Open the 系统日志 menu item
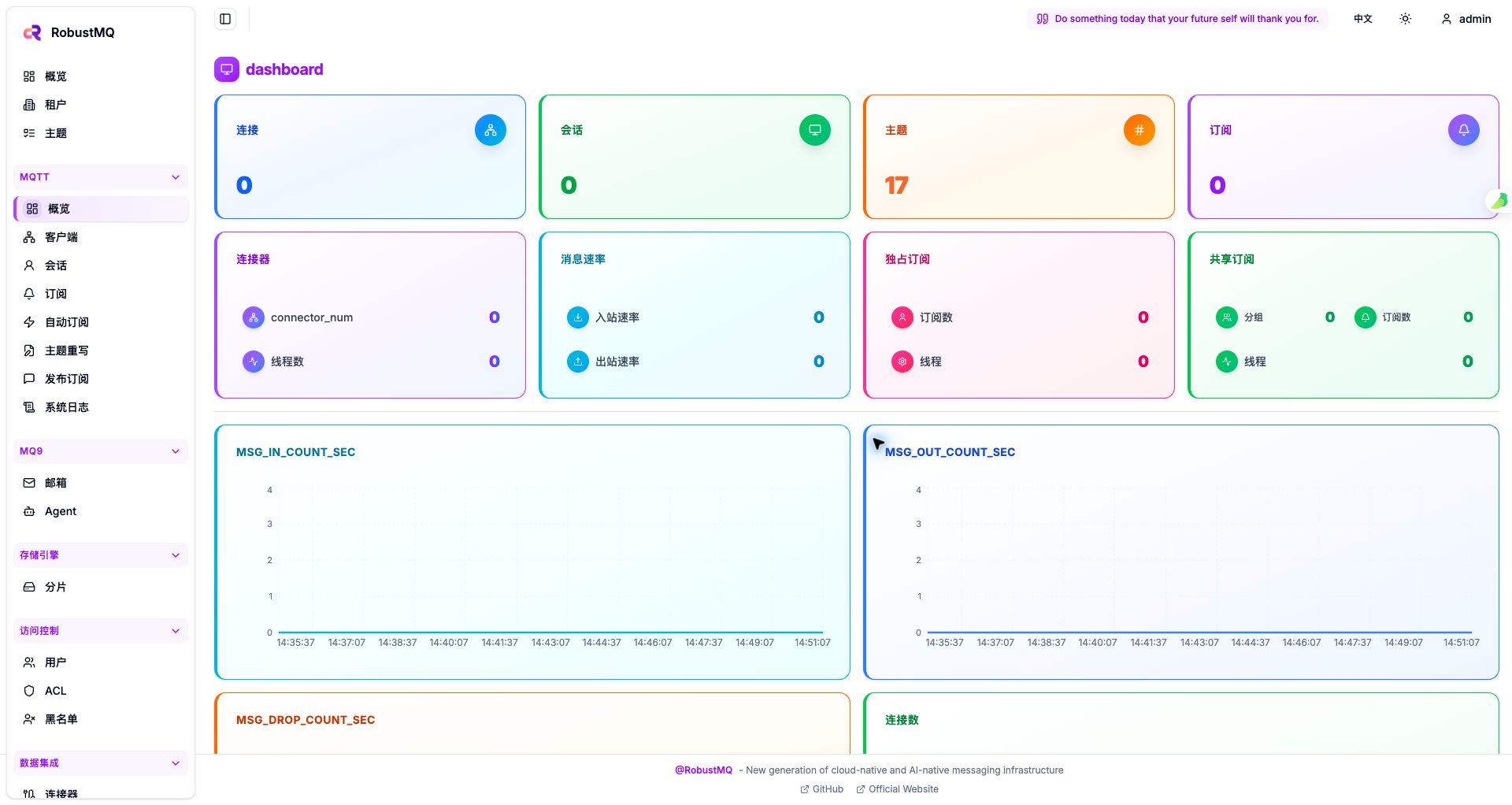Screen dimensions: 1512x805 (x=100, y=407)
